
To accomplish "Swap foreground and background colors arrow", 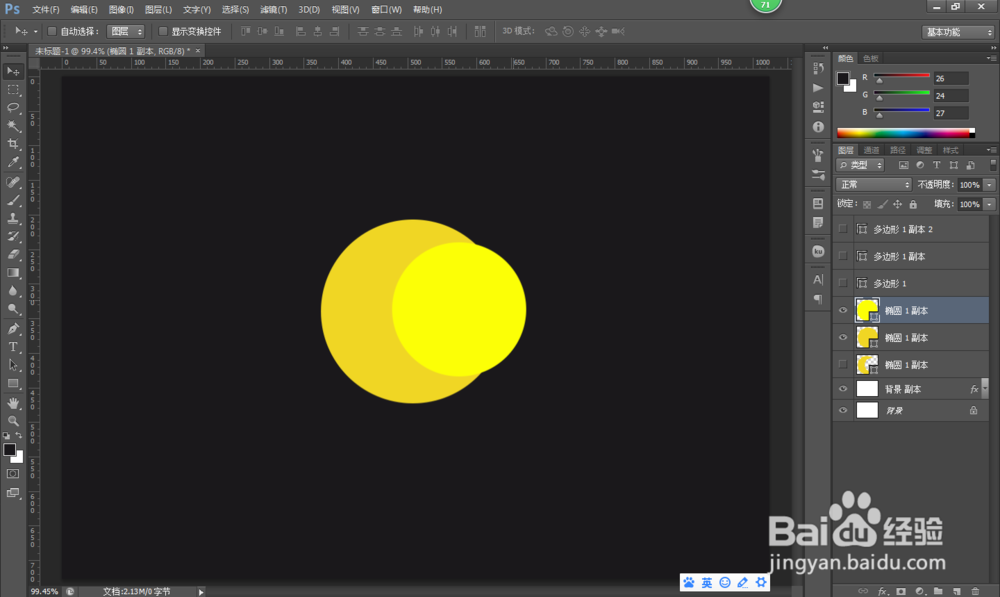I will point(18,436).
